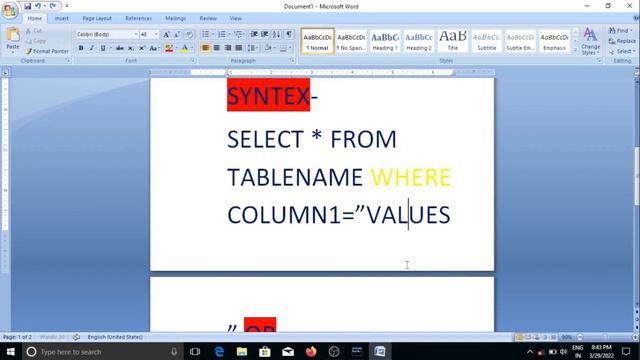The image size is (640, 360).
Task: Open Change Styles menu
Action: tap(590, 41)
